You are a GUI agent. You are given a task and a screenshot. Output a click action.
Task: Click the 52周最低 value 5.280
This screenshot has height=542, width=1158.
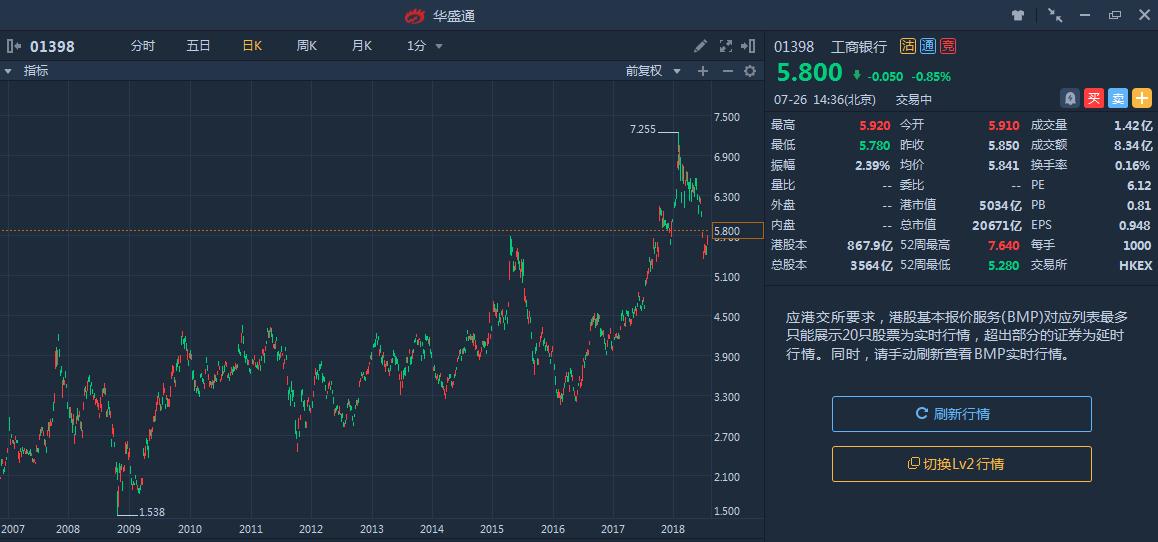(x=1004, y=265)
